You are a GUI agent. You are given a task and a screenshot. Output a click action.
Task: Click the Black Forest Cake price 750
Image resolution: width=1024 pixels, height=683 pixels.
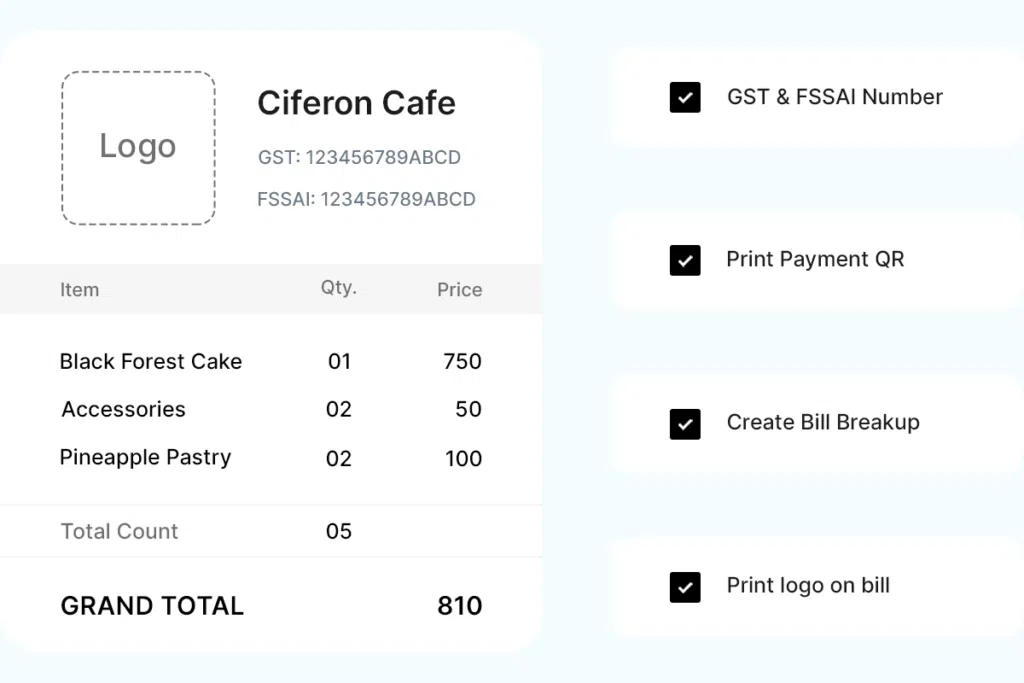coord(462,362)
